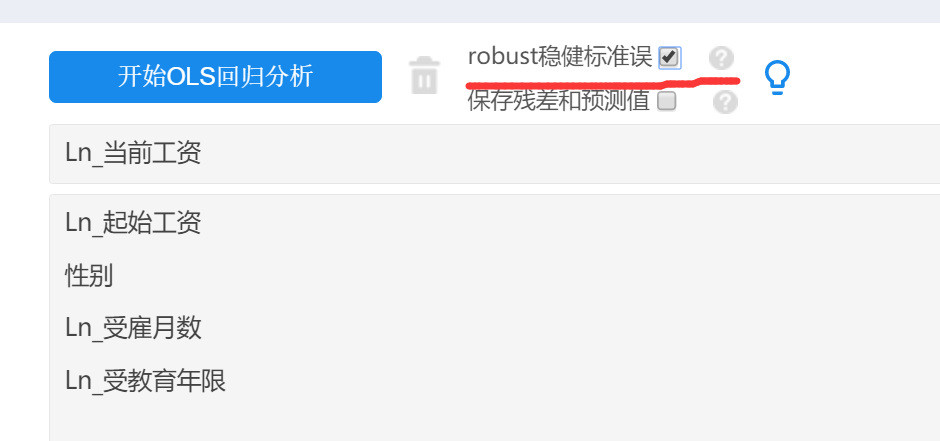
Task: Clear variables with the trash bin icon
Action: point(424,75)
